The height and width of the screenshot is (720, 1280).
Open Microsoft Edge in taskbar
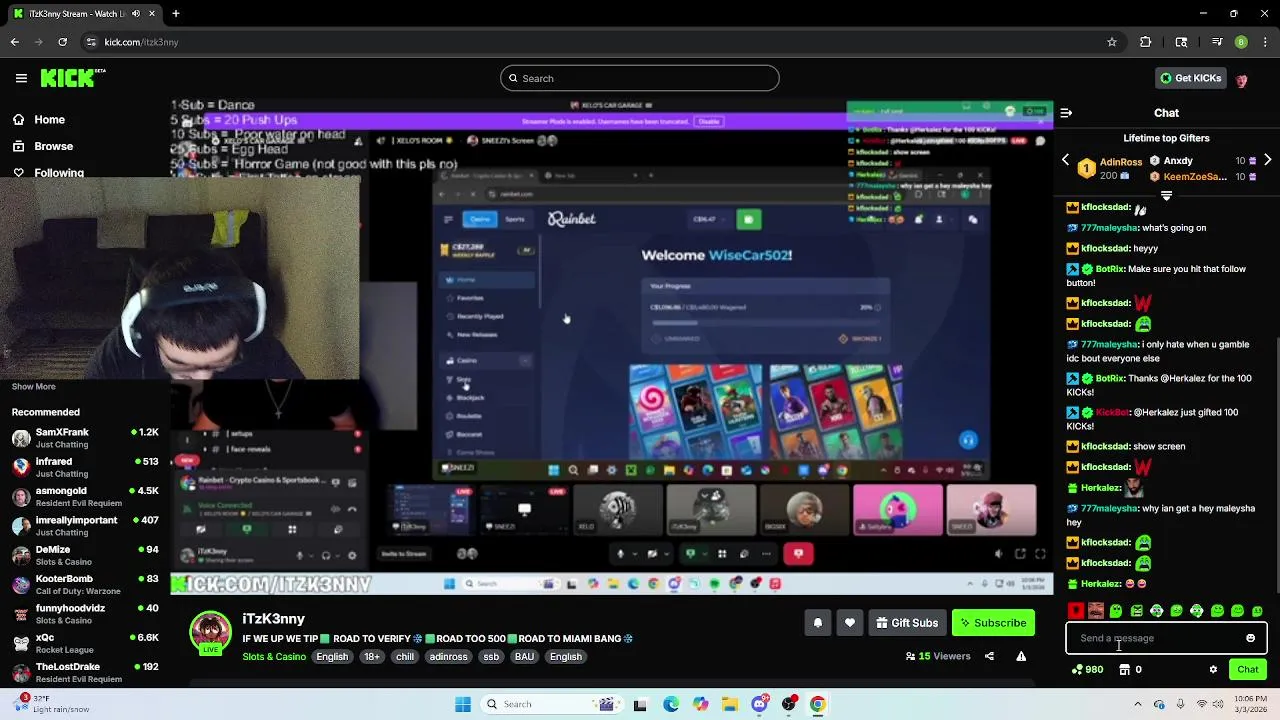point(671,704)
